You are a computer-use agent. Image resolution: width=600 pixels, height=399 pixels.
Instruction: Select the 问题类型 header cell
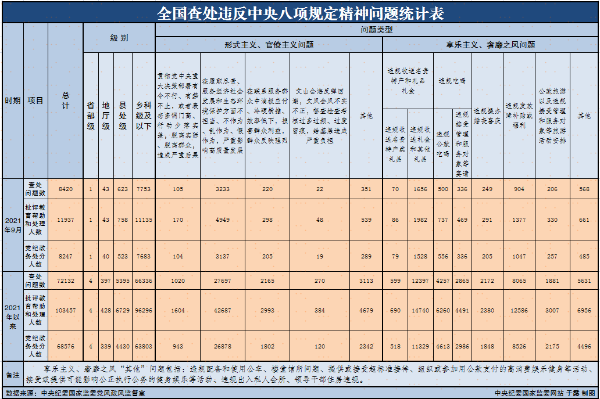pos(377,29)
